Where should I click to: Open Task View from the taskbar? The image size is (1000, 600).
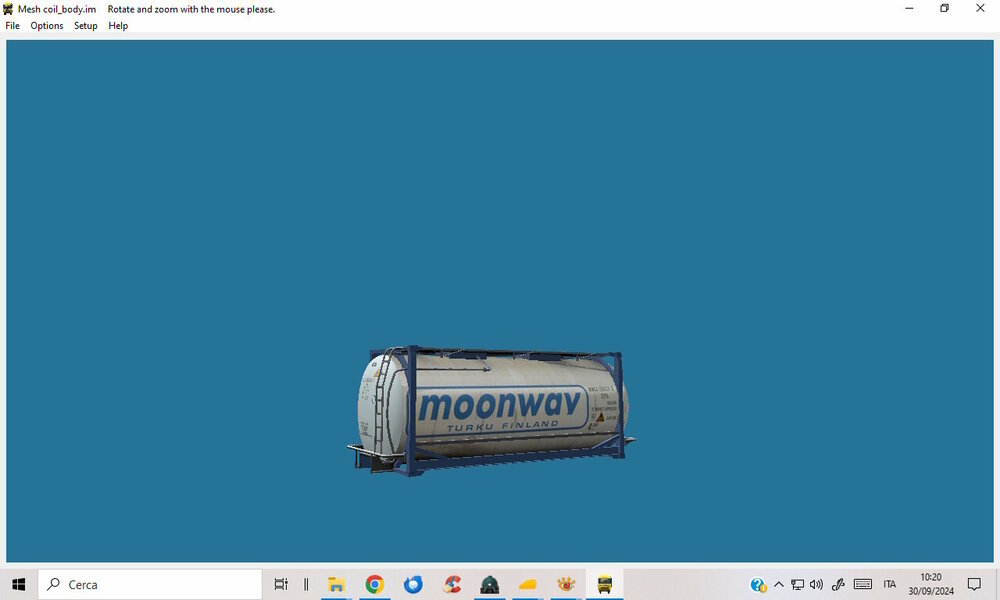pyautogui.click(x=281, y=584)
